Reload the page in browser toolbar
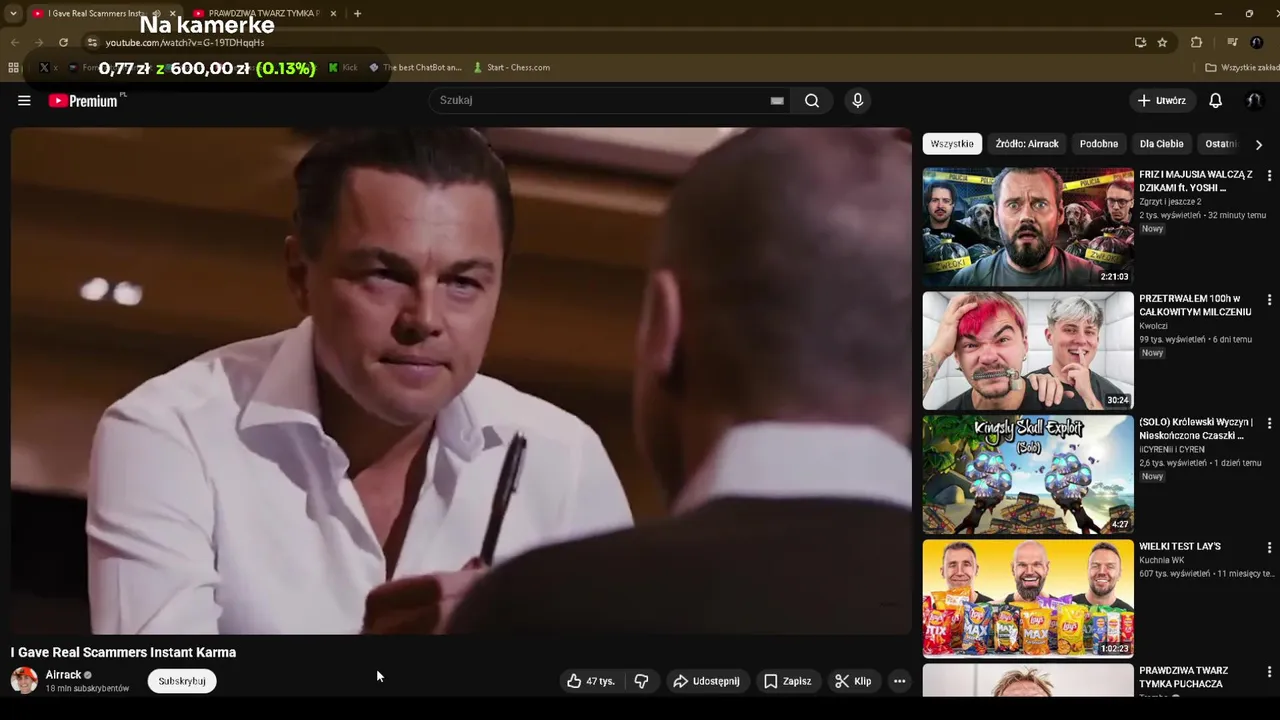 click(63, 42)
